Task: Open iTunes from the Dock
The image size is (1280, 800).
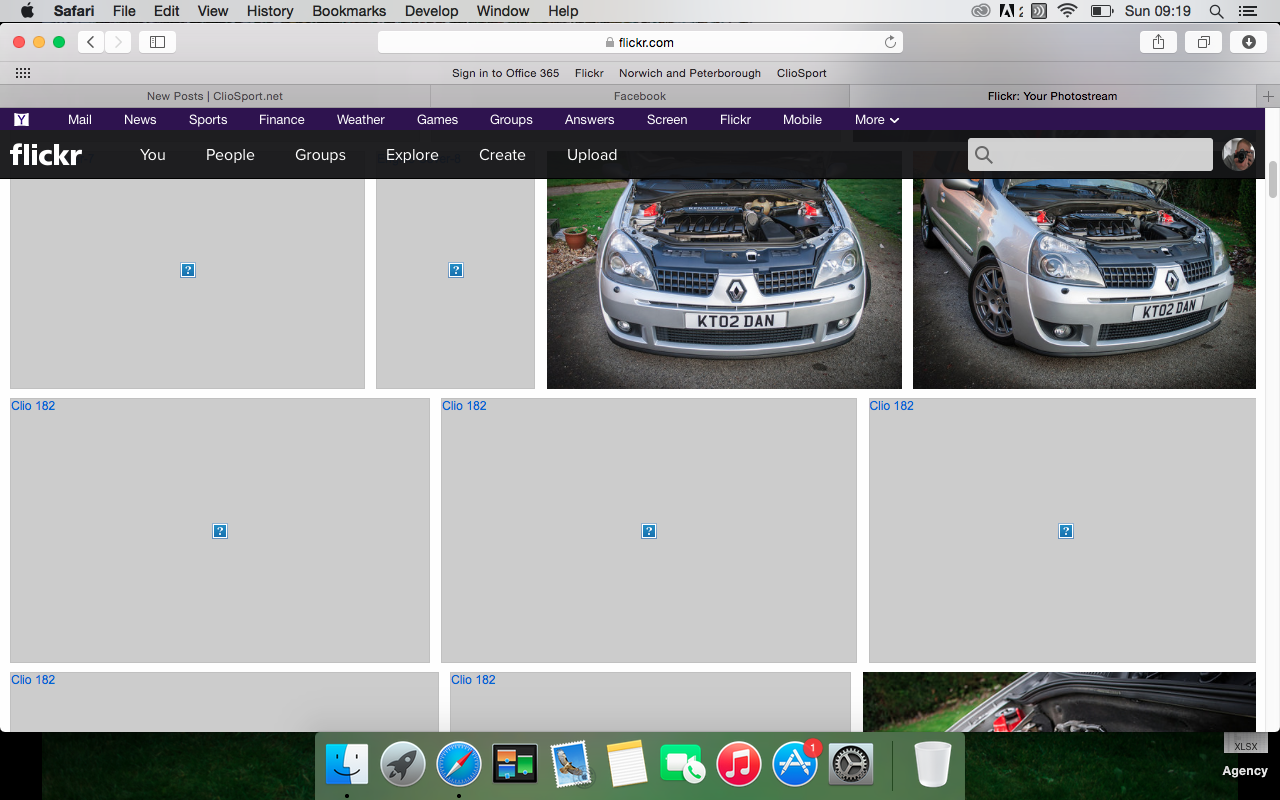Action: coord(739,763)
